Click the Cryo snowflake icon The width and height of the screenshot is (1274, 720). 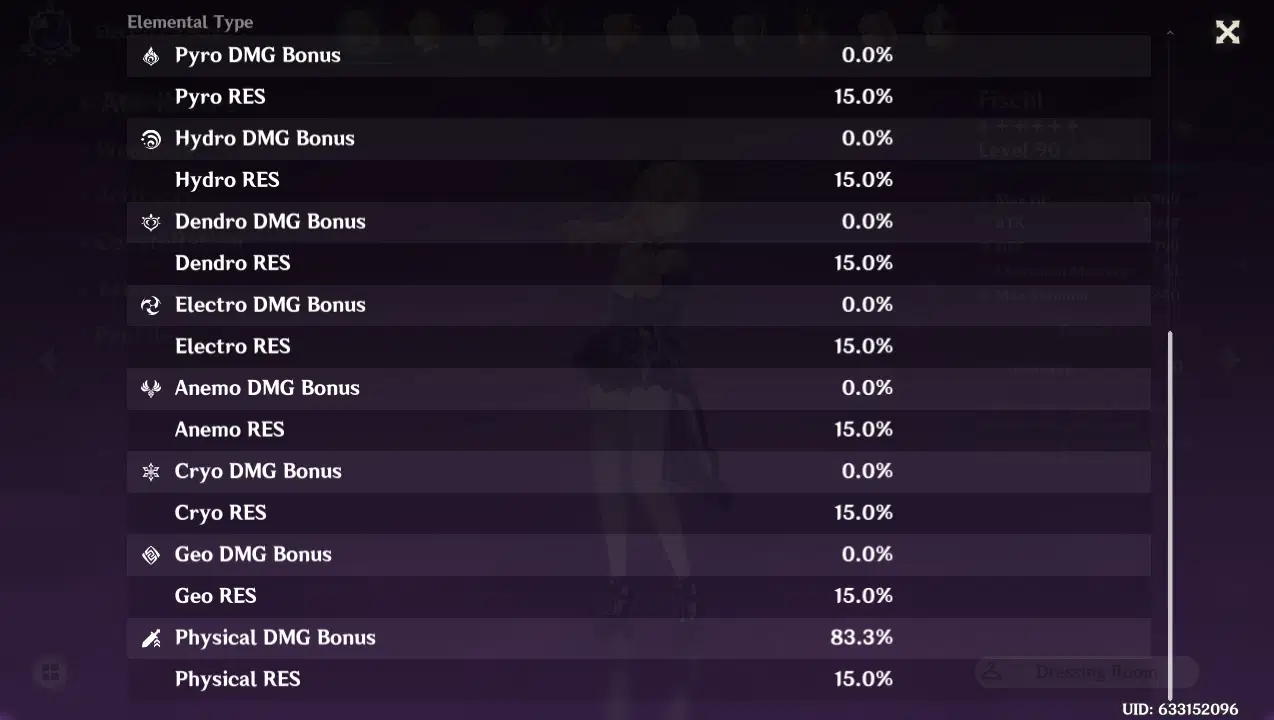[150, 470]
